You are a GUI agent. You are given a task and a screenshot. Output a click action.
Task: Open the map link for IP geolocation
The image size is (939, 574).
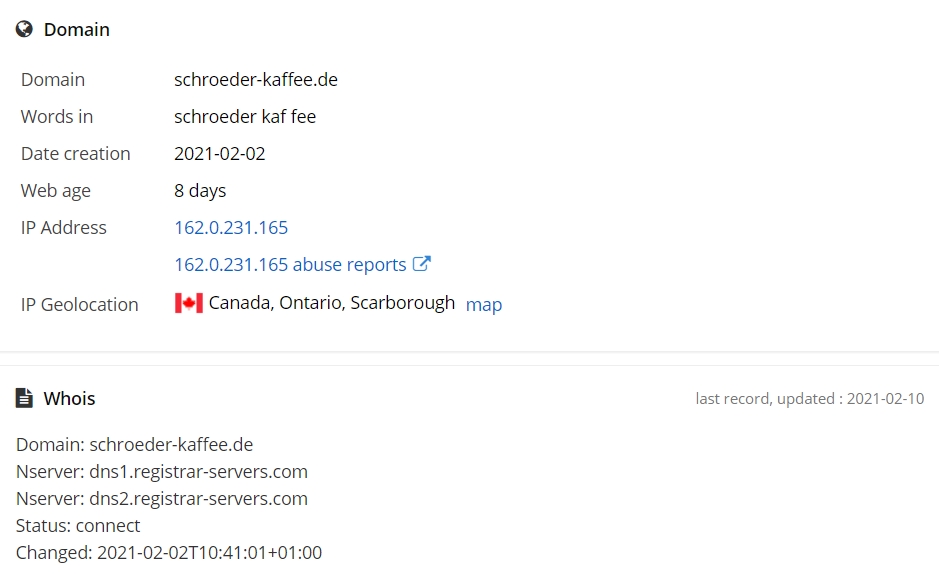coord(484,305)
